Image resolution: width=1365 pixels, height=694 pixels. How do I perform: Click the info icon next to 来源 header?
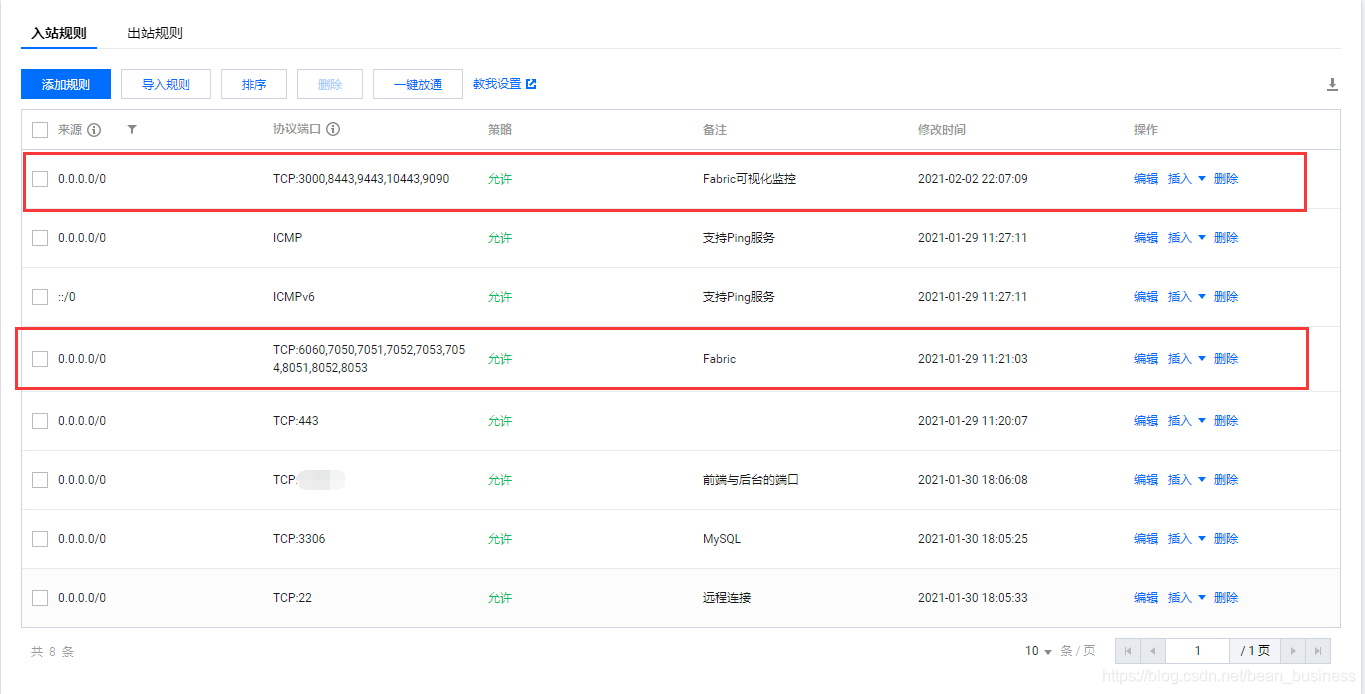(x=94, y=130)
